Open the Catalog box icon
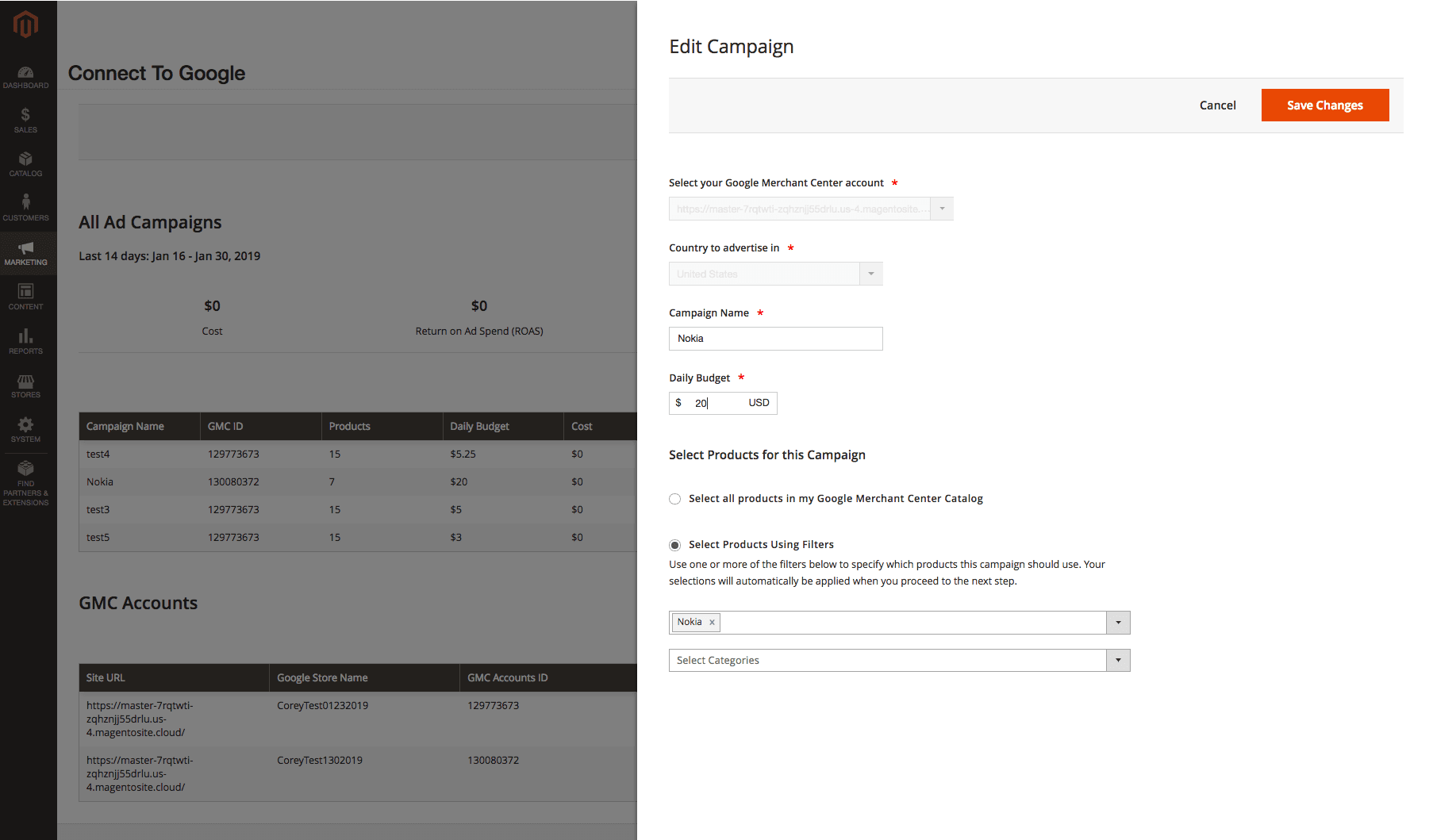 (25, 159)
